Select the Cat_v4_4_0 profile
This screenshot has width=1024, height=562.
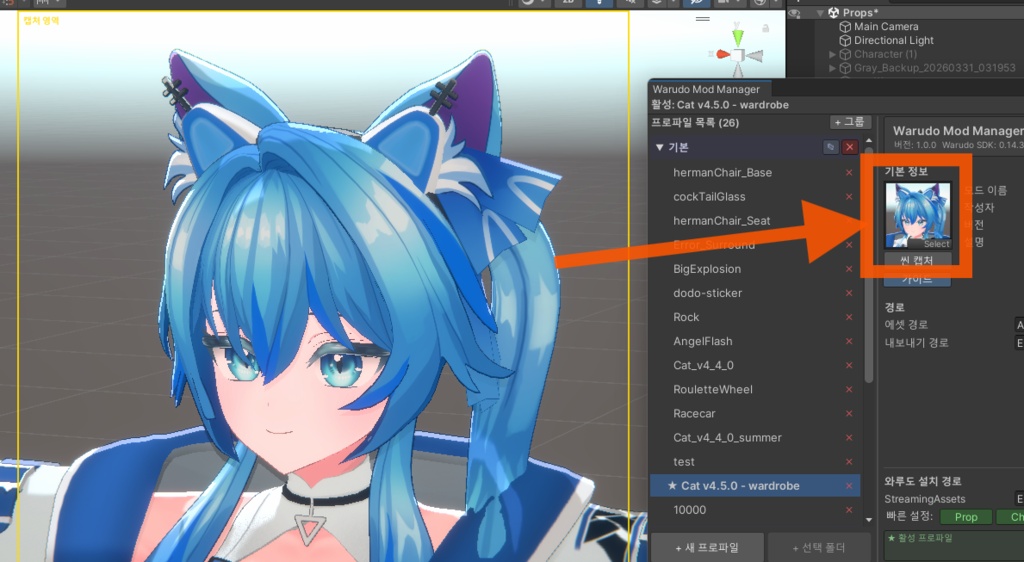754,366
